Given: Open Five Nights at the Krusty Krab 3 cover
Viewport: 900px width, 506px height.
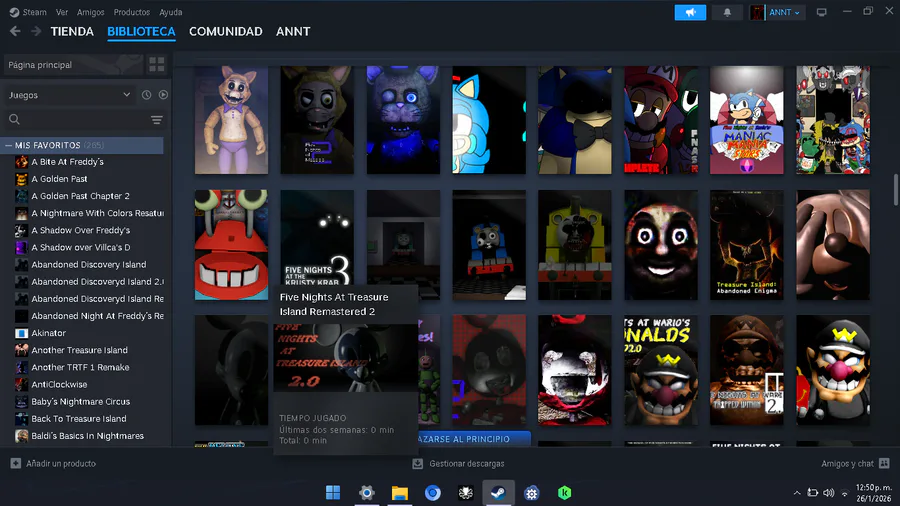Looking at the screenshot, I should 317,238.
